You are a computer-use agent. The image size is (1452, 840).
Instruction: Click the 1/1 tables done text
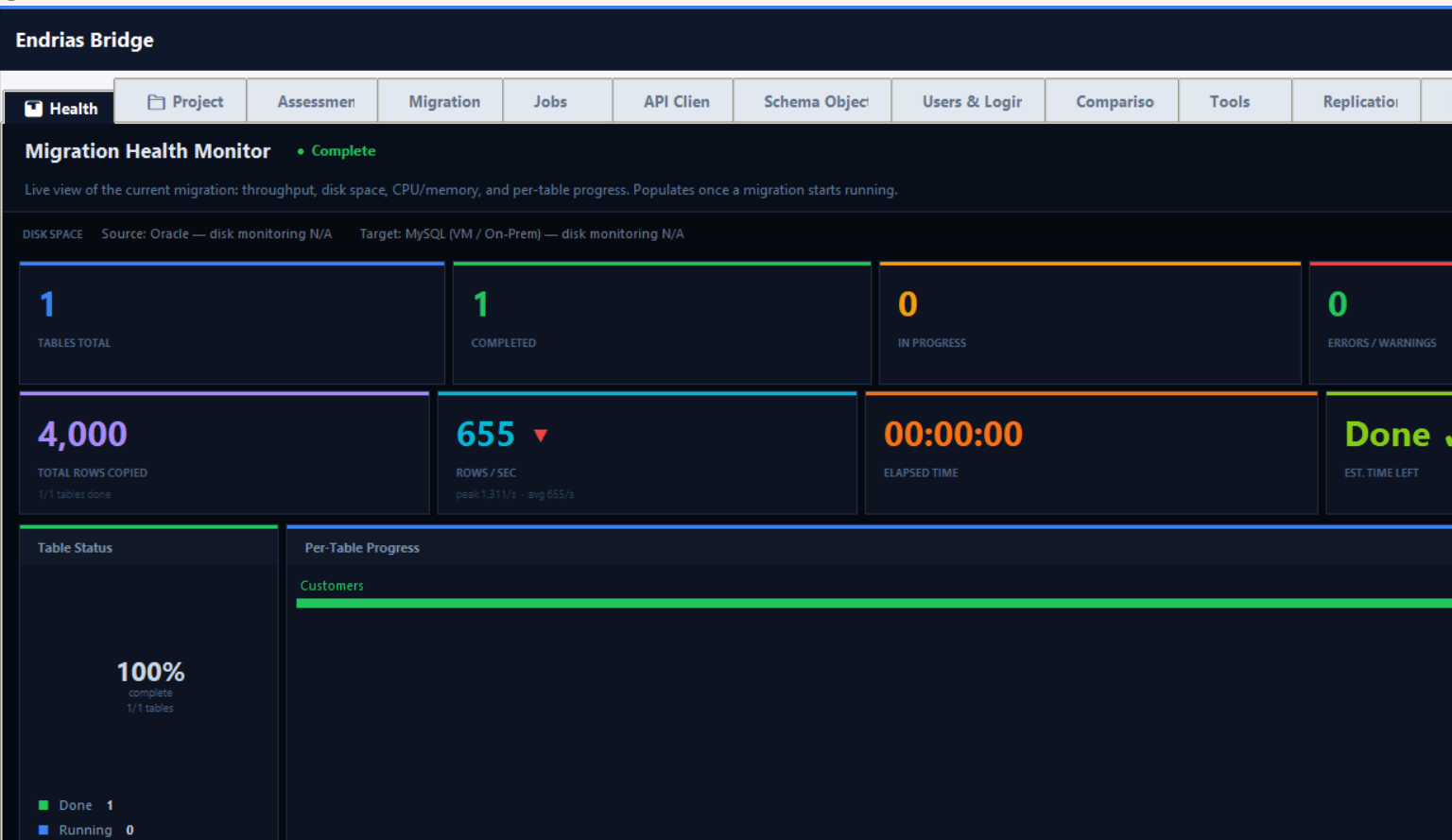pyautogui.click(x=75, y=494)
